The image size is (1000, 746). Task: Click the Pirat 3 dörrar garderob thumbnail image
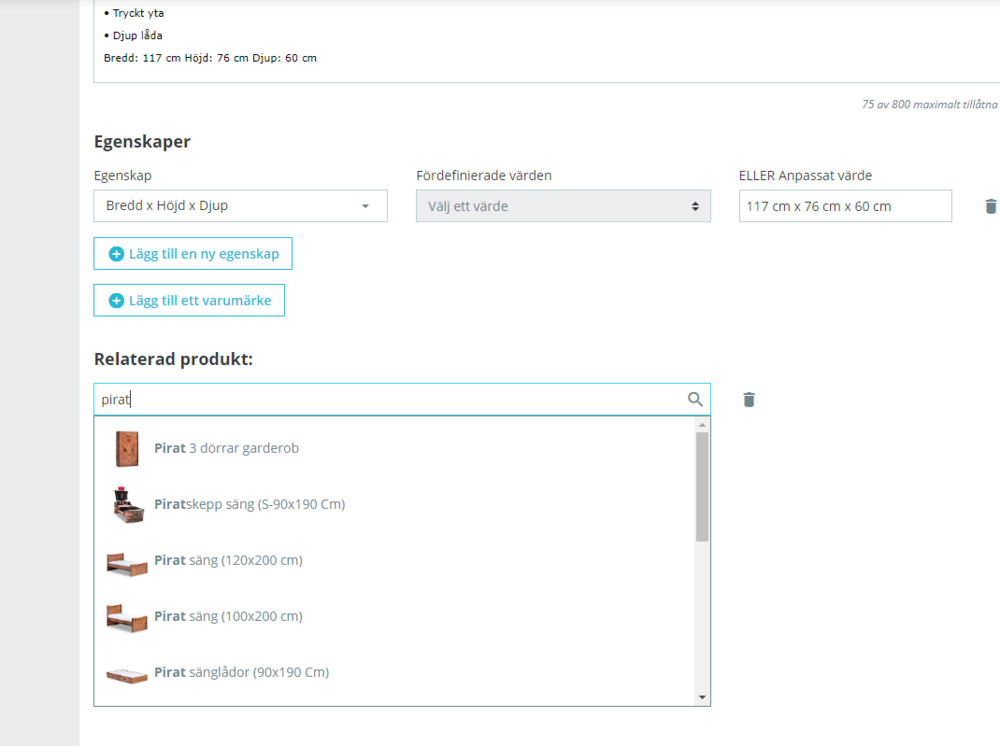126,447
